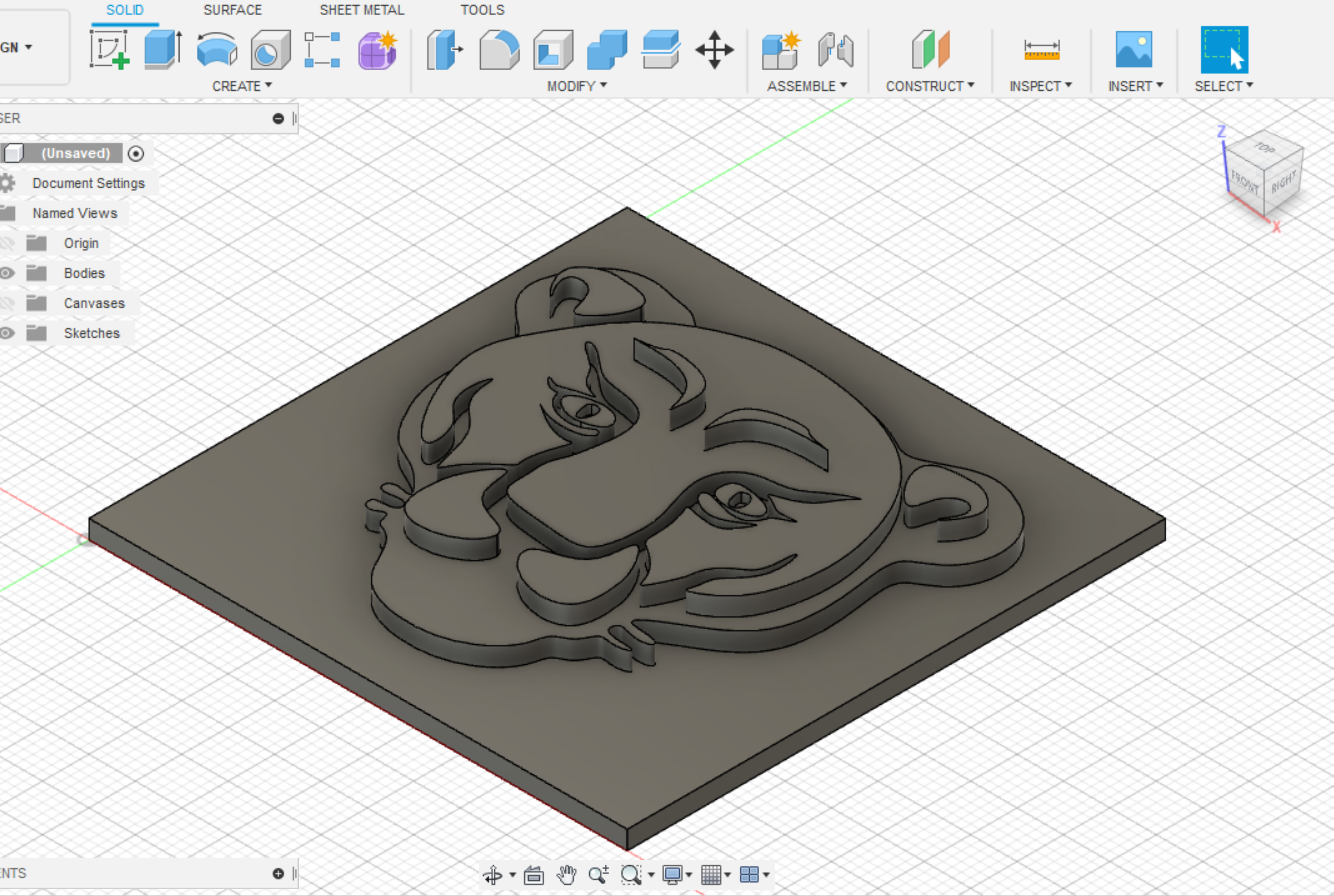The width and height of the screenshot is (1334, 896).
Task: Select the Extrude tool
Action: [163, 49]
